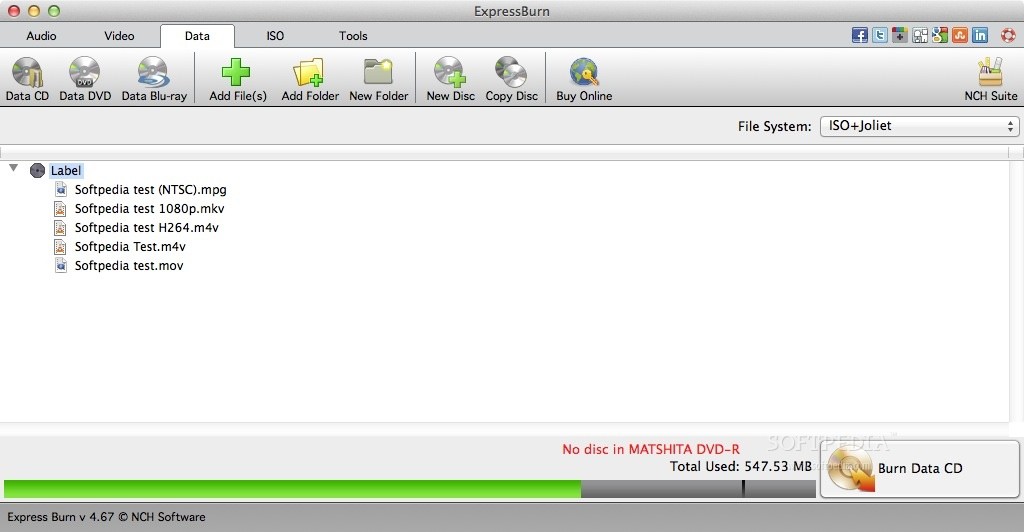The image size is (1024, 532).
Task: Select Softpedia test 1080p.mkv
Action: [150, 208]
